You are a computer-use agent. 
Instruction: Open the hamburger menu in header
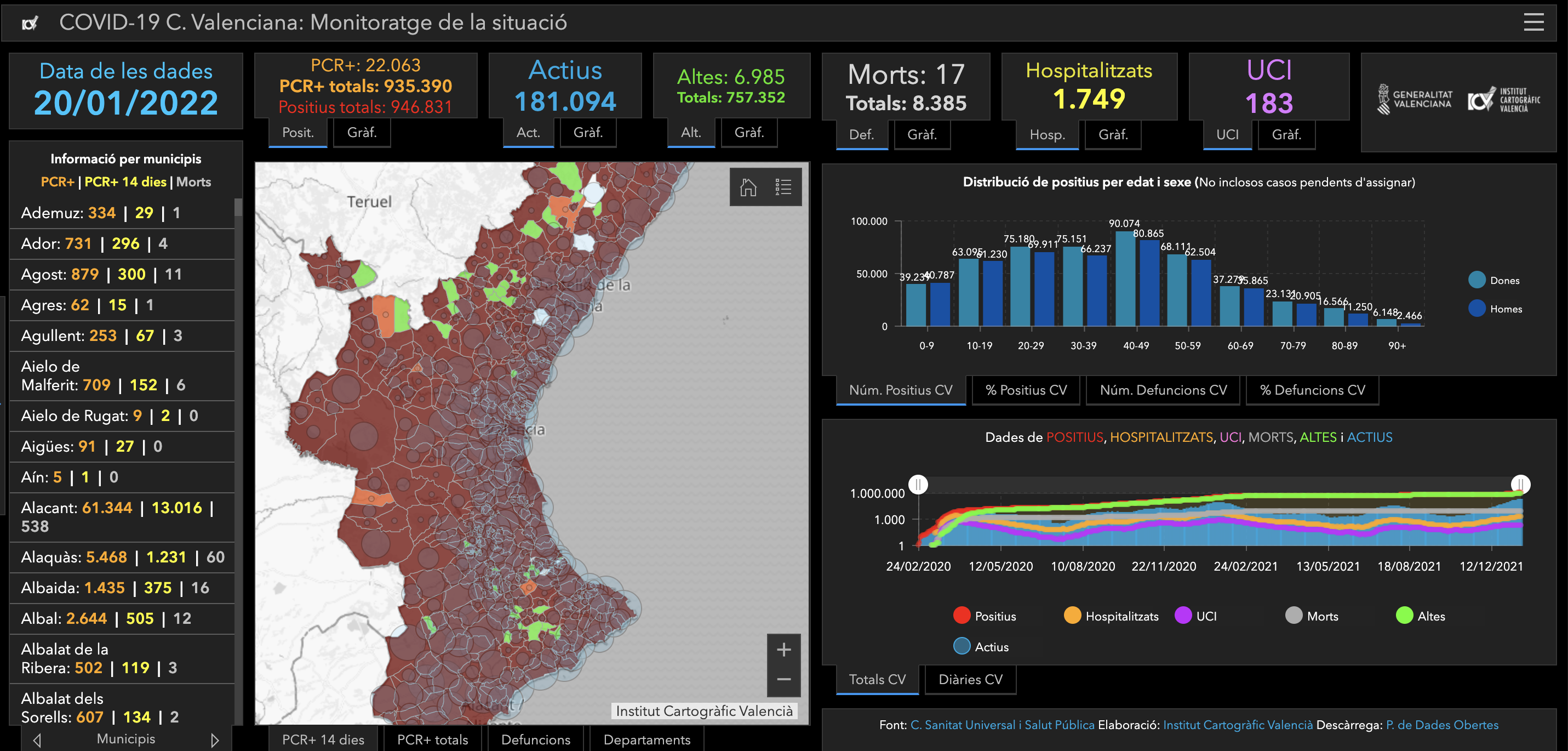point(1533,22)
